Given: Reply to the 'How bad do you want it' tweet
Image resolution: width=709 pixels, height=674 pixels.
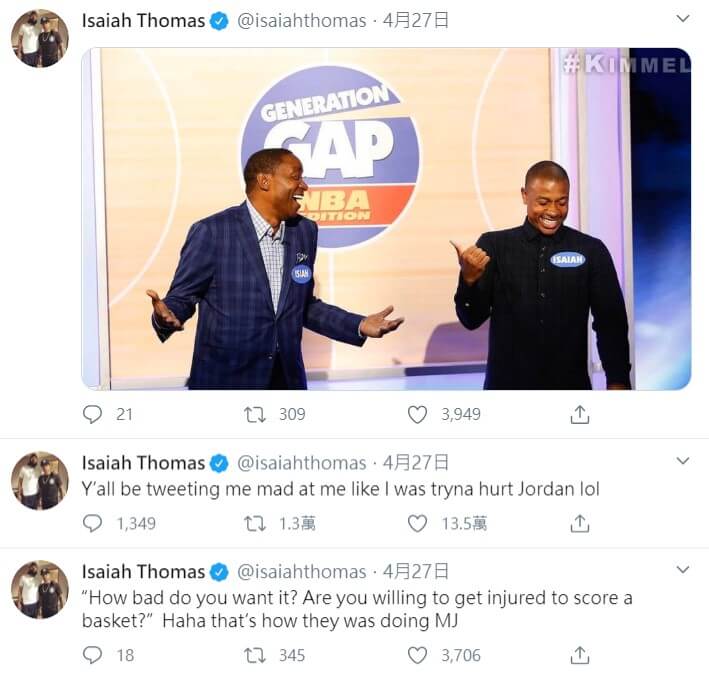Looking at the screenshot, I should point(93,655).
